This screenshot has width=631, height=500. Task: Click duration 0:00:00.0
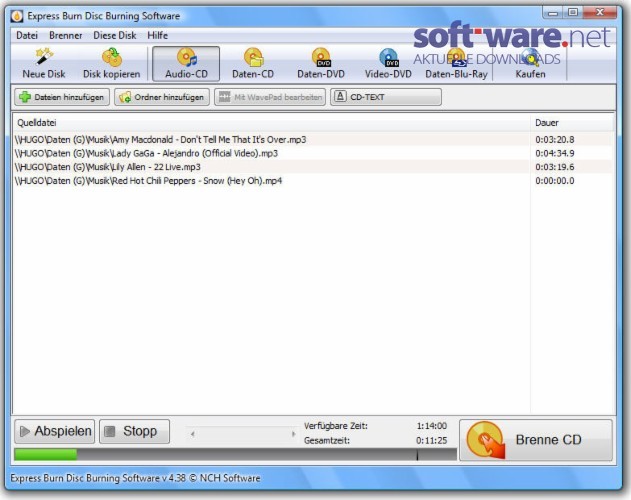[555, 181]
